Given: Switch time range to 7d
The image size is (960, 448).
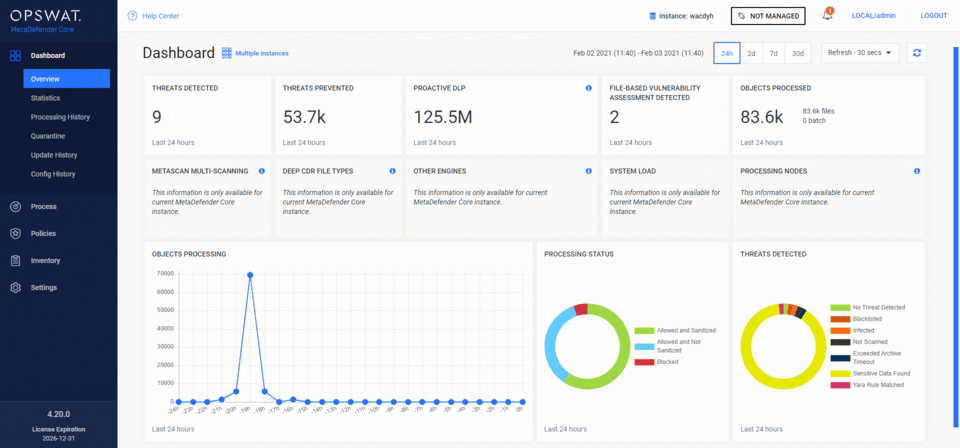Looking at the screenshot, I should pos(774,53).
